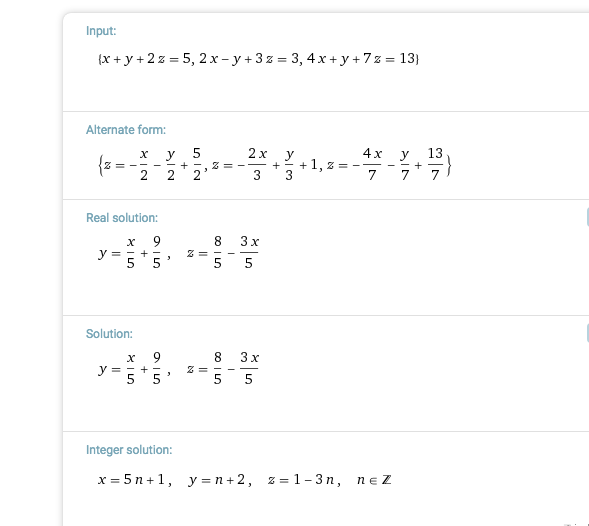589x526 pixels.
Task: Click the Alternate form heading
Action: point(126,130)
